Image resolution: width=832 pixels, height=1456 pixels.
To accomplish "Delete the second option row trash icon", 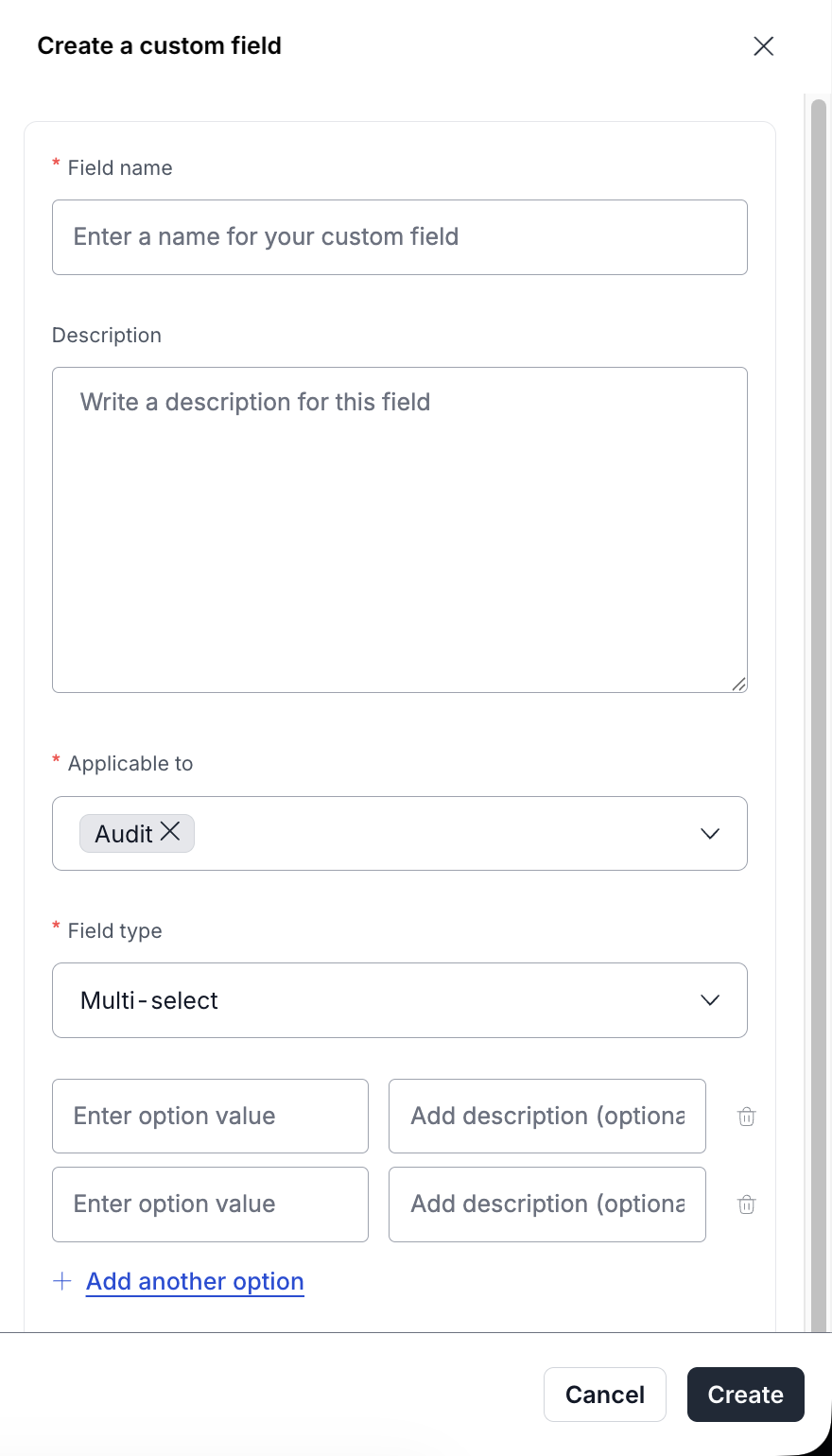I will pyautogui.click(x=746, y=1205).
